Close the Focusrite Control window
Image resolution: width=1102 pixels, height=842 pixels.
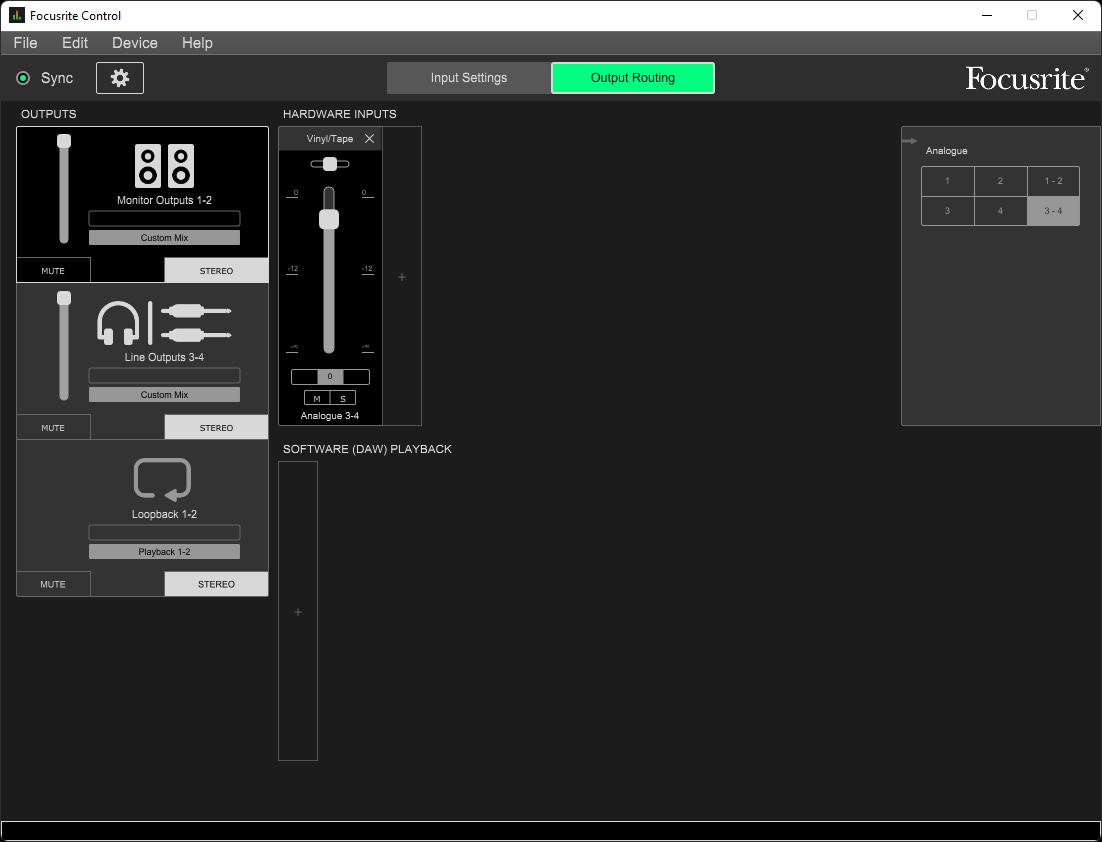[1077, 15]
